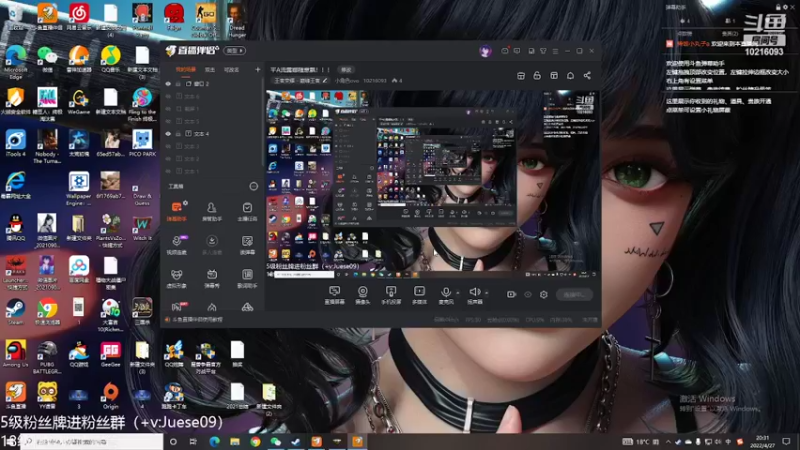Image resolution: width=800 pixels, height=450 pixels.
Task: Toggle the lock on 窗口 2 source
Action: pos(178,84)
